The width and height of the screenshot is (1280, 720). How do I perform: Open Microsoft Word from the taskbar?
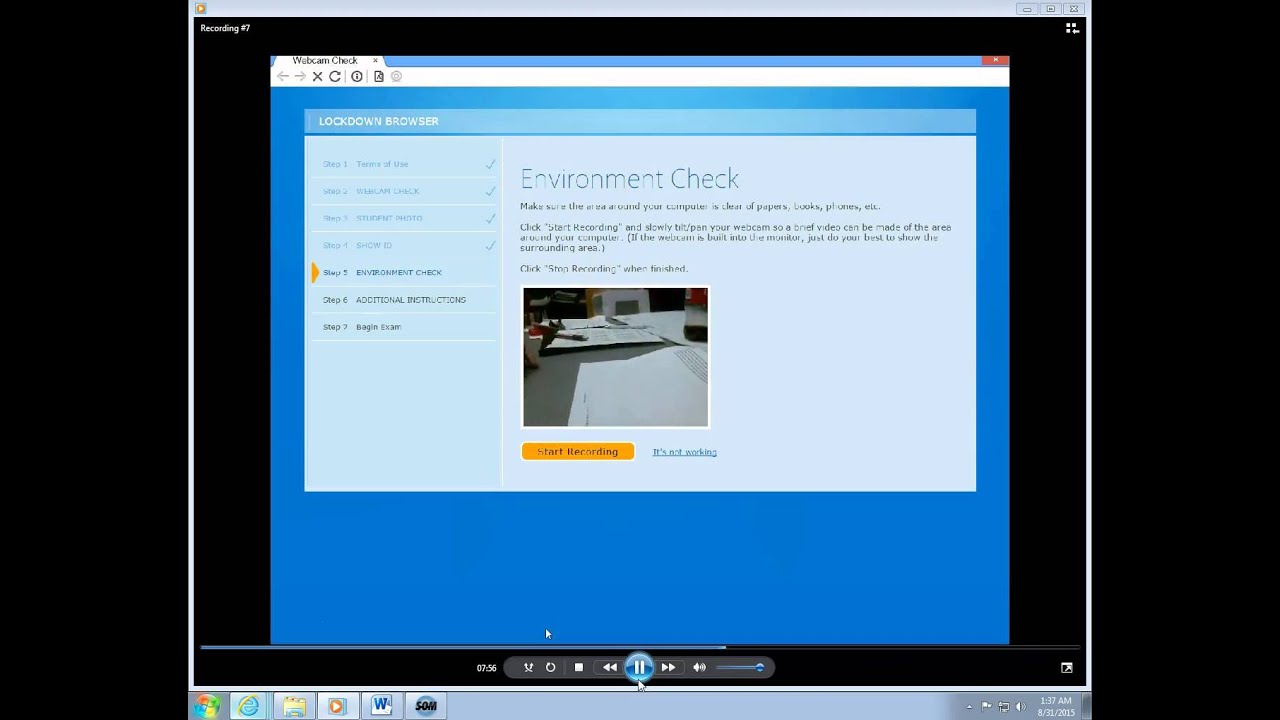(x=381, y=706)
